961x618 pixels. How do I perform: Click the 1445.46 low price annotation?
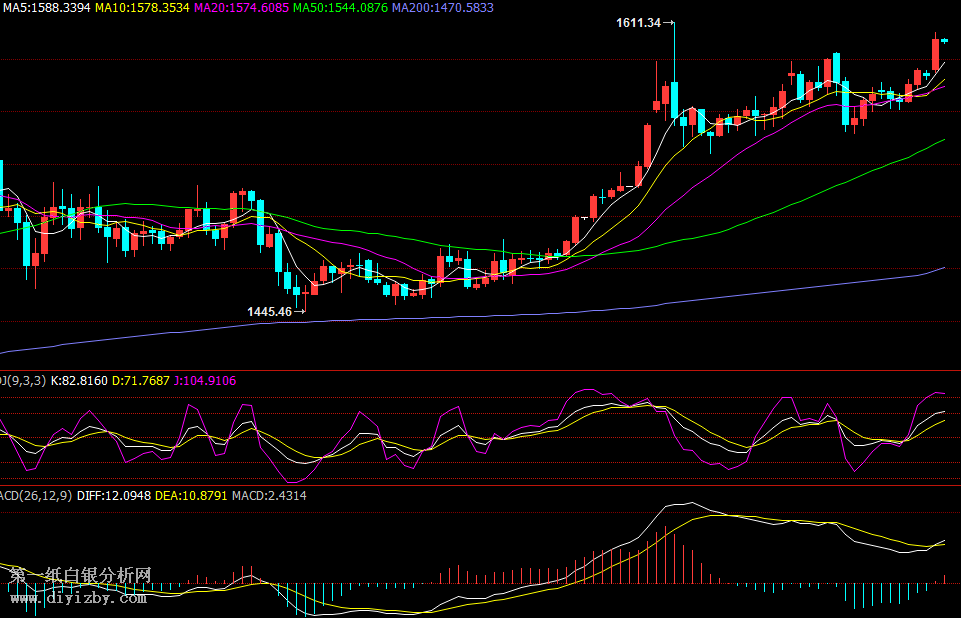pos(269,312)
